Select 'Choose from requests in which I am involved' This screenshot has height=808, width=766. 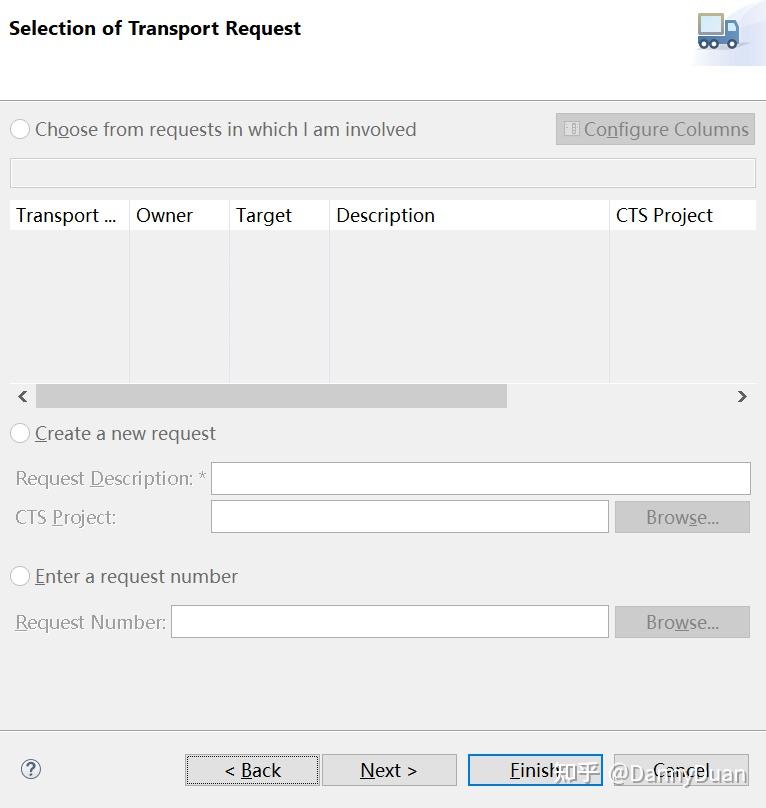[20, 129]
